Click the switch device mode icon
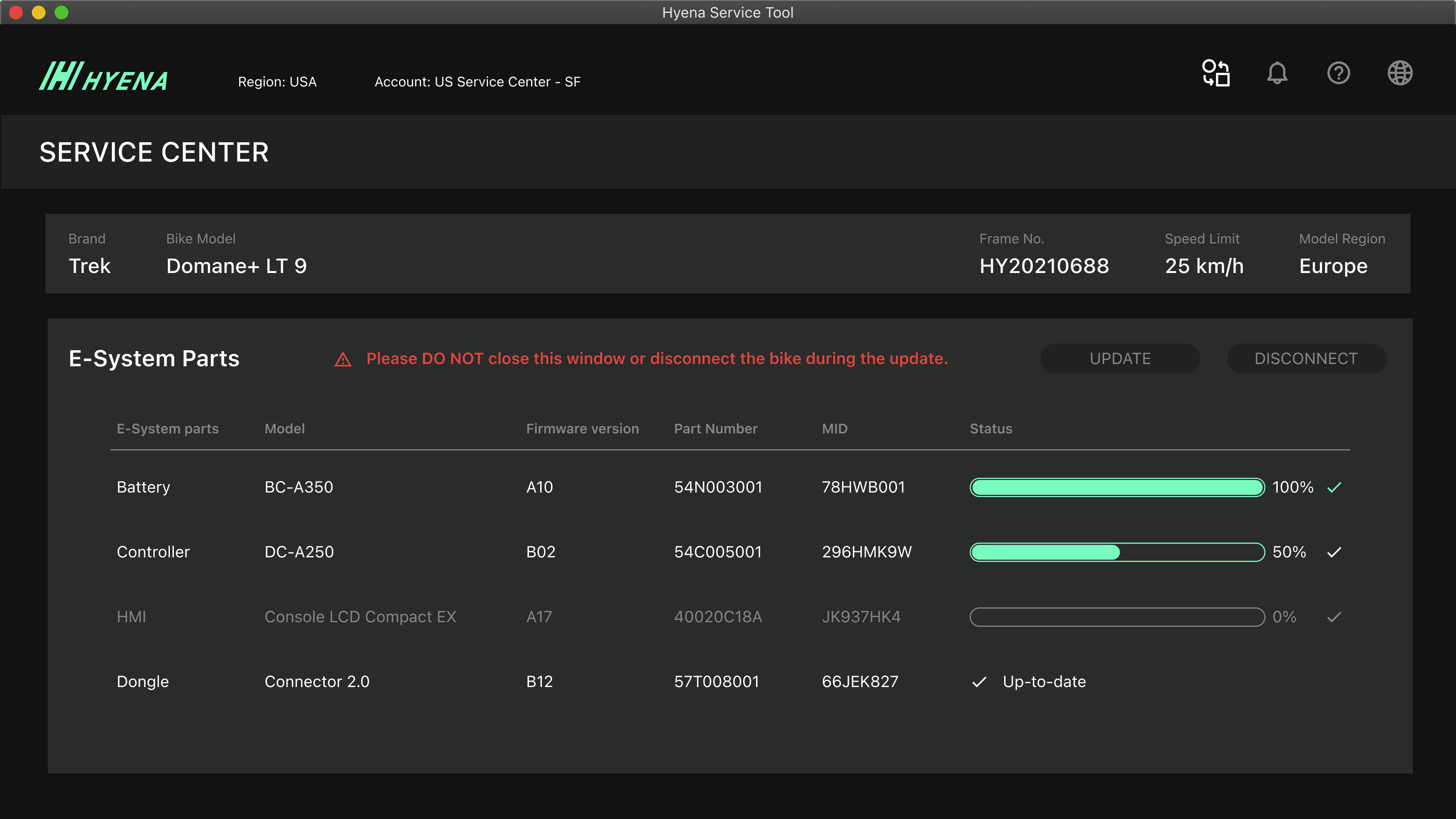The image size is (1456, 819). (1216, 73)
